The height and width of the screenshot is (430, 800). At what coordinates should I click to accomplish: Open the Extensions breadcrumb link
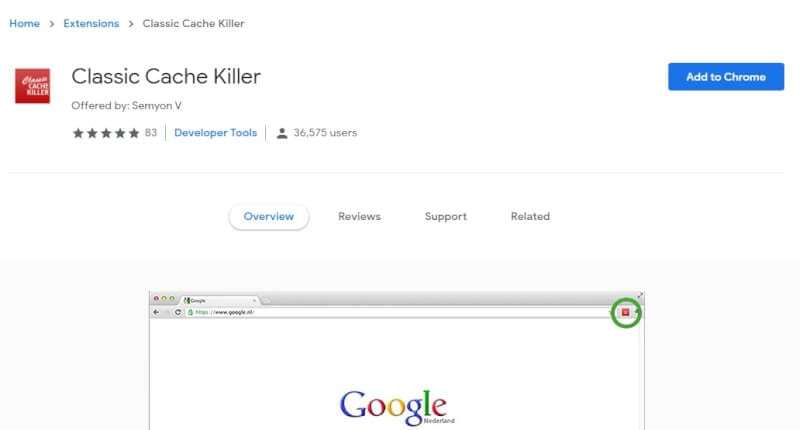[91, 23]
